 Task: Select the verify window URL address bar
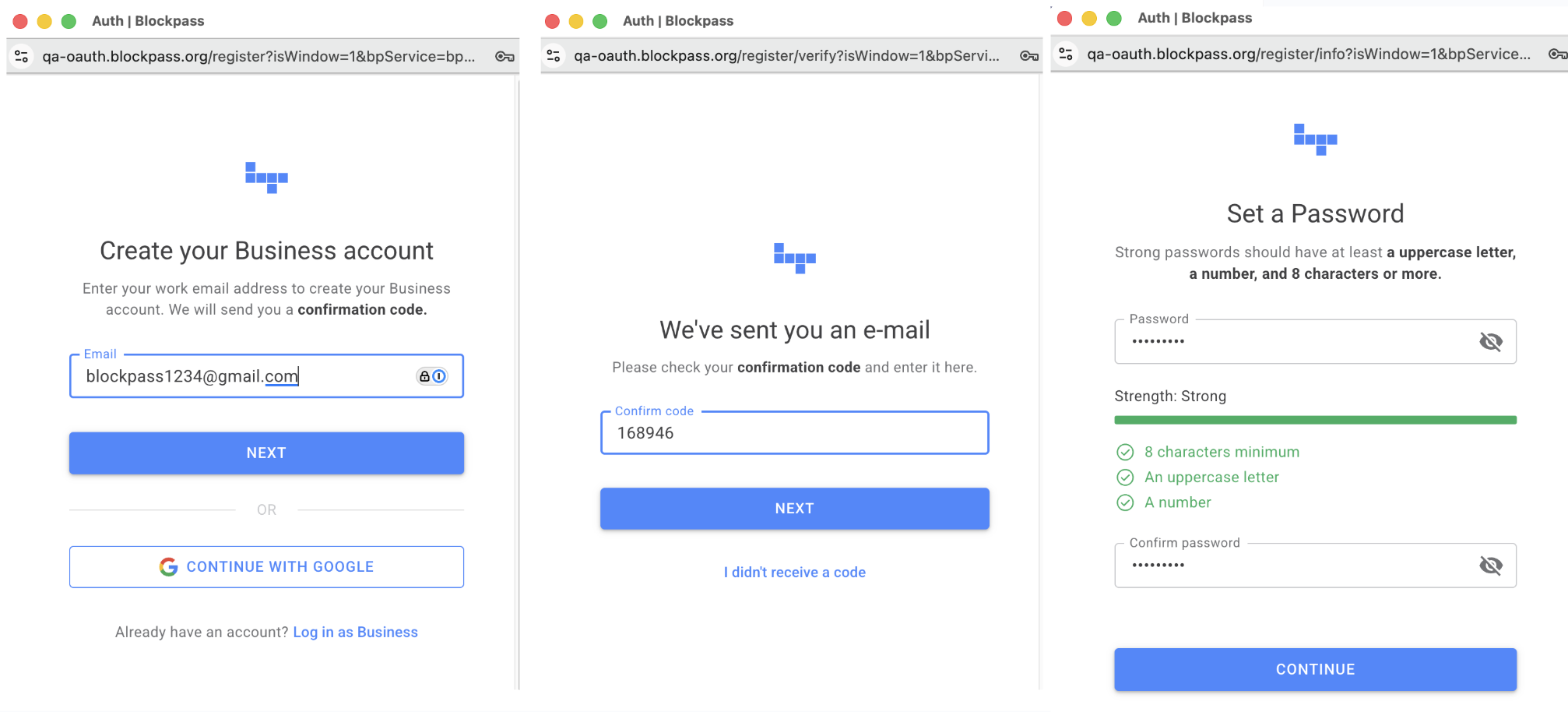pyautogui.click(x=786, y=55)
